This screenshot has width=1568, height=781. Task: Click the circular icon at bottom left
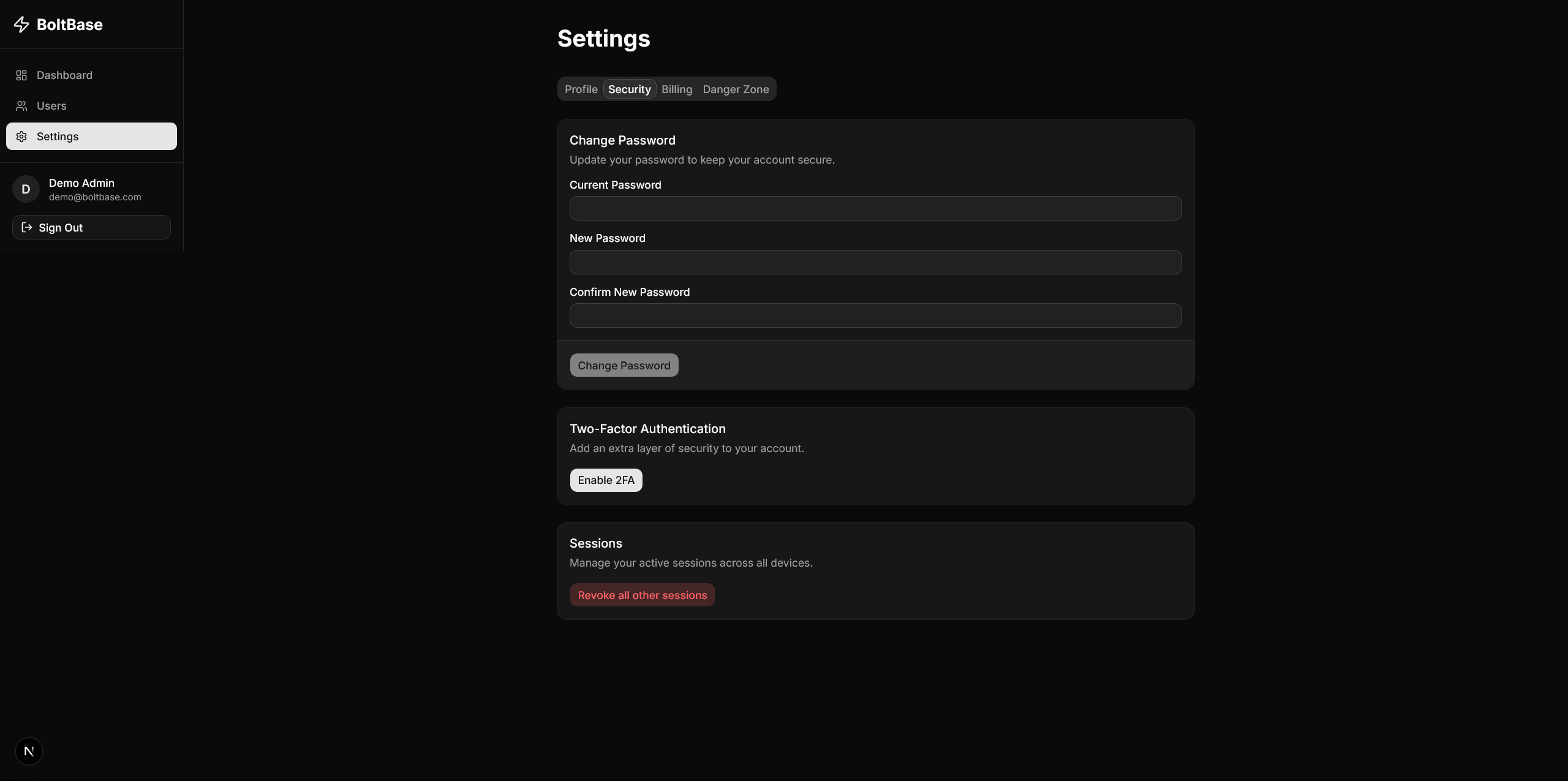[x=29, y=750]
